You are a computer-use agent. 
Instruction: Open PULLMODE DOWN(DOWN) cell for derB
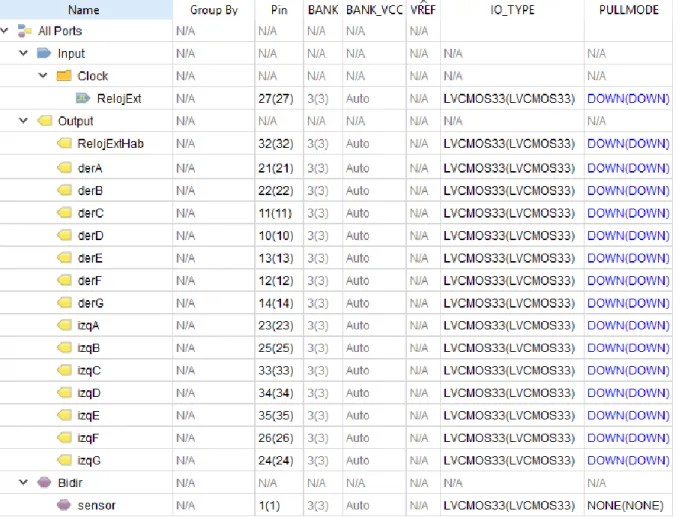pyautogui.click(x=628, y=191)
